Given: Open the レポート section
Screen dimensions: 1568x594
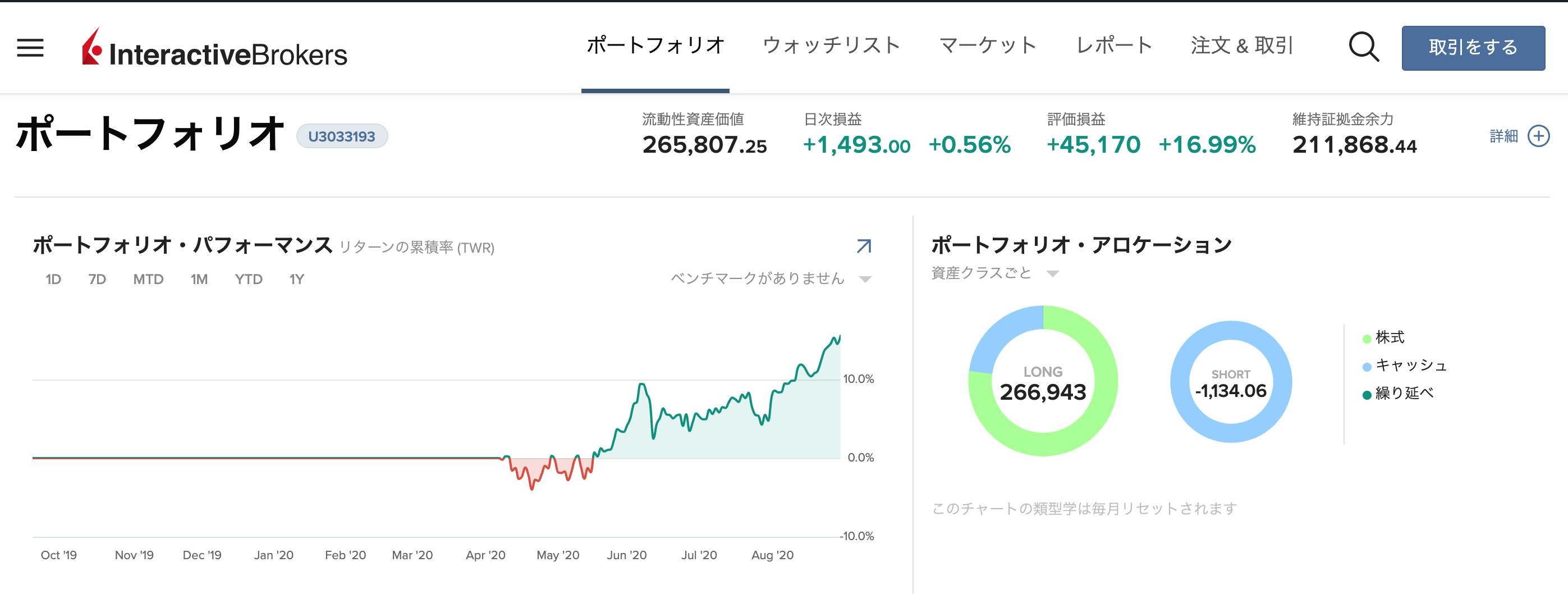Looking at the screenshot, I should point(1115,44).
